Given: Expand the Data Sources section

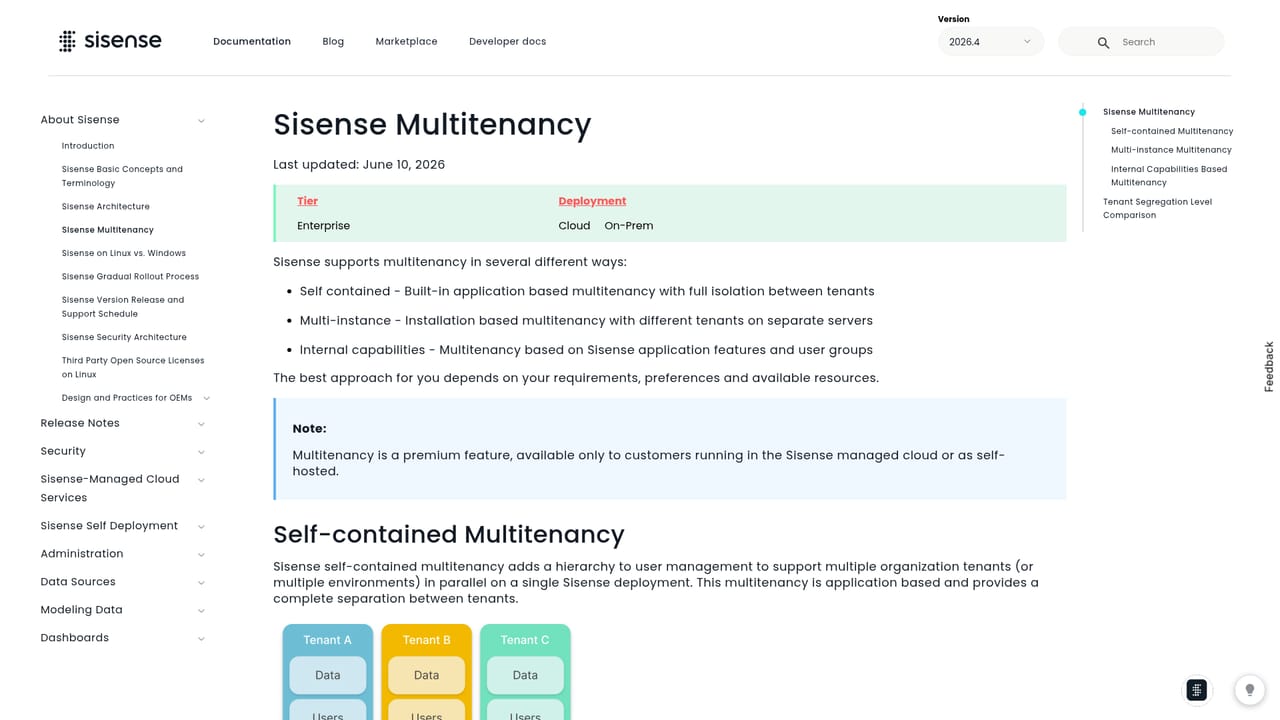Looking at the screenshot, I should click(x=201, y=583).
